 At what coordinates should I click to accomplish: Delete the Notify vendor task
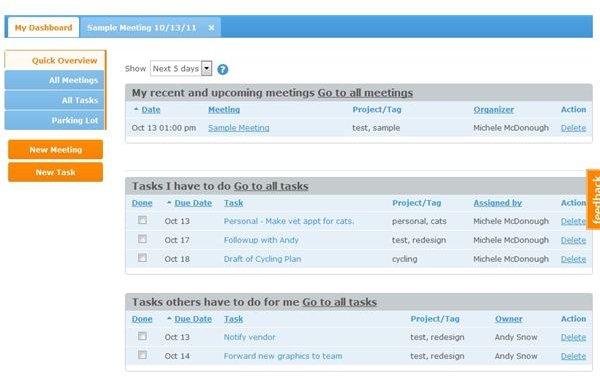click(573, 337)
